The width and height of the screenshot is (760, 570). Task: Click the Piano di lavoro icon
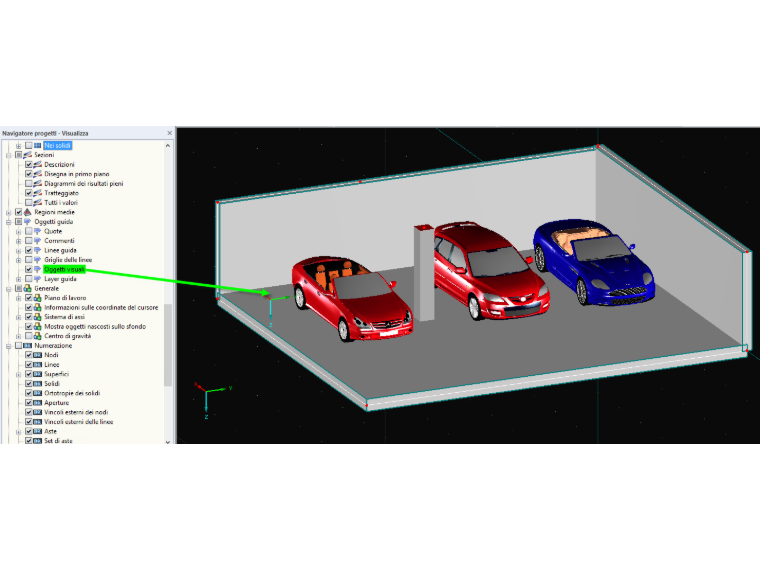(37, 298)
